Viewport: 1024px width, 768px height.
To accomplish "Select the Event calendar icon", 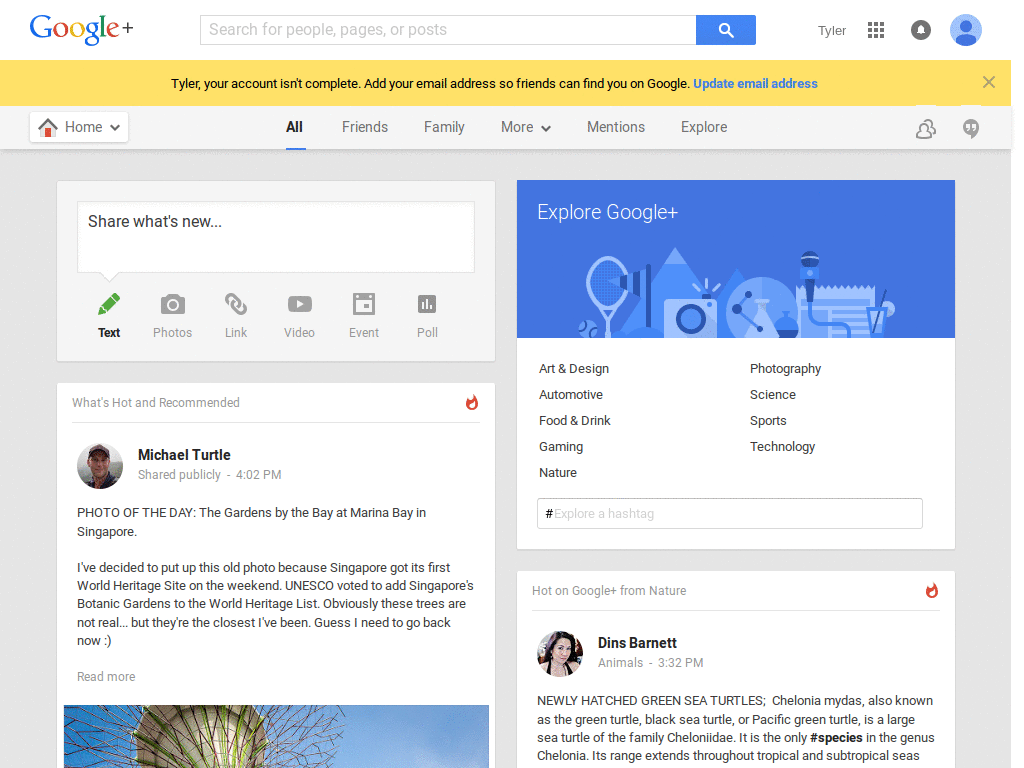I will click(364, 304).
